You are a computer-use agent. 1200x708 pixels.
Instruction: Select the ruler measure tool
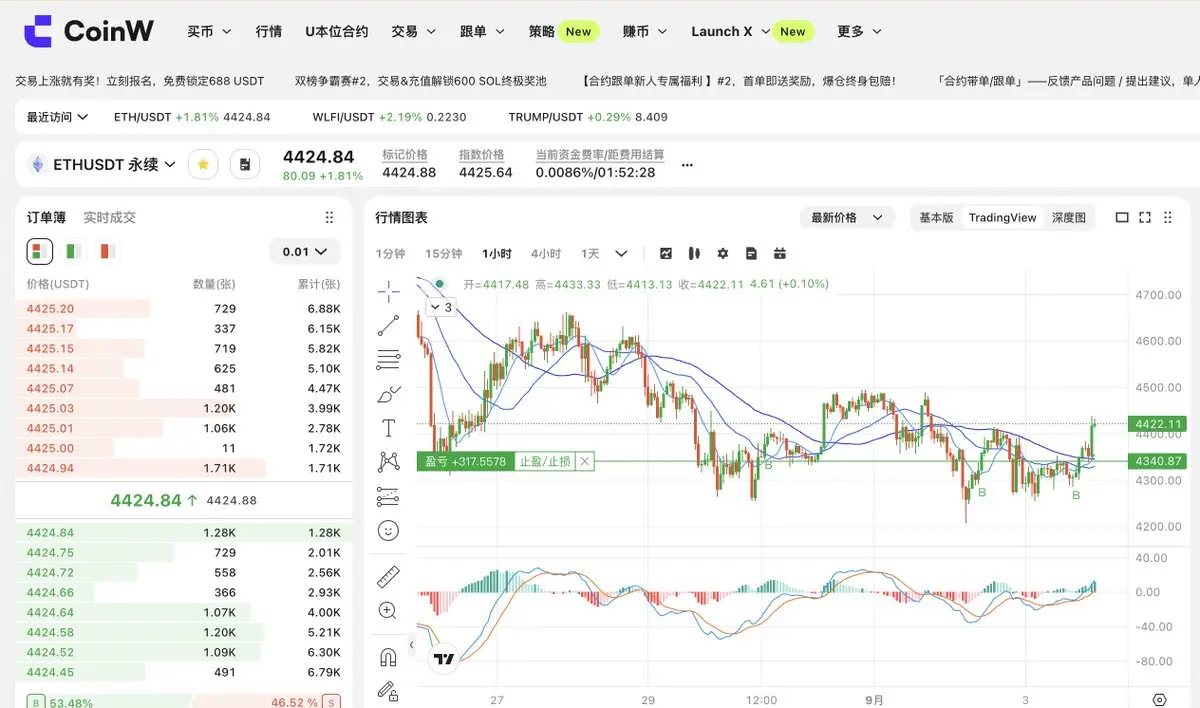388,576
